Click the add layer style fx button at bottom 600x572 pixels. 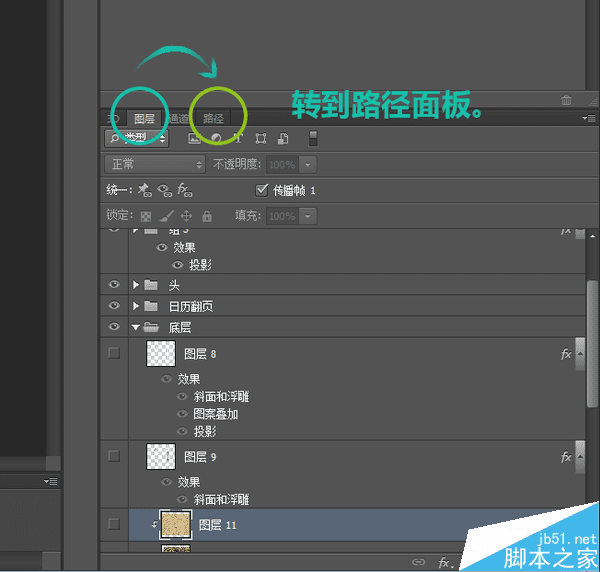coord(445,562)
